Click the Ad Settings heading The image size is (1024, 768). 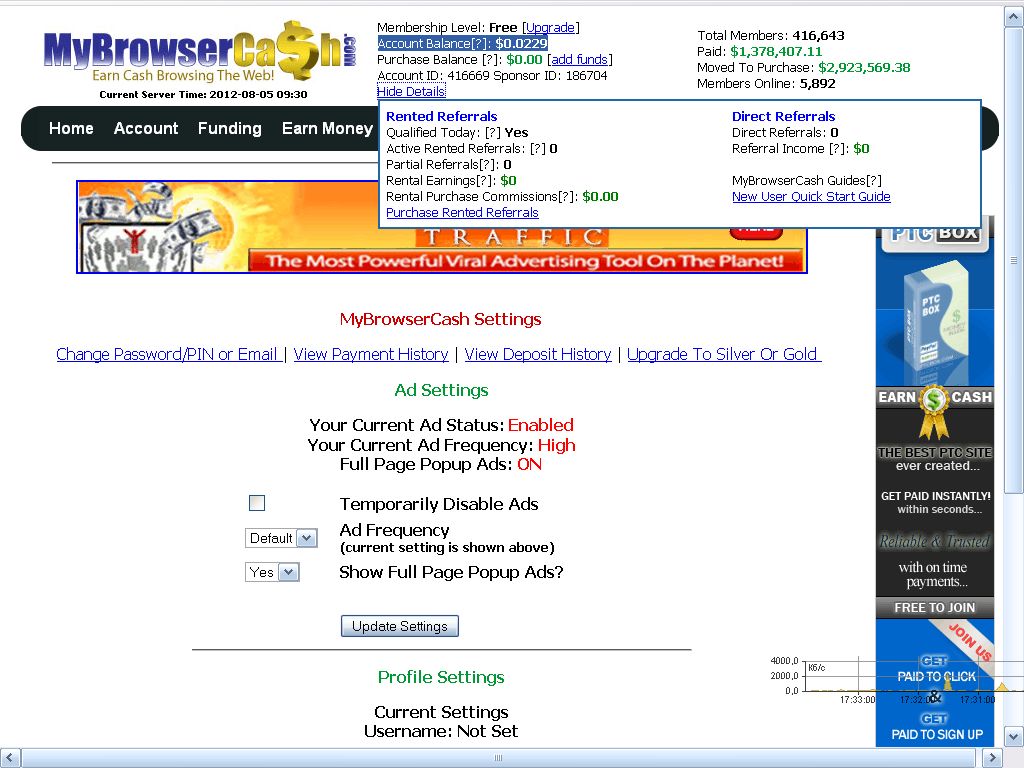(441, 391)
